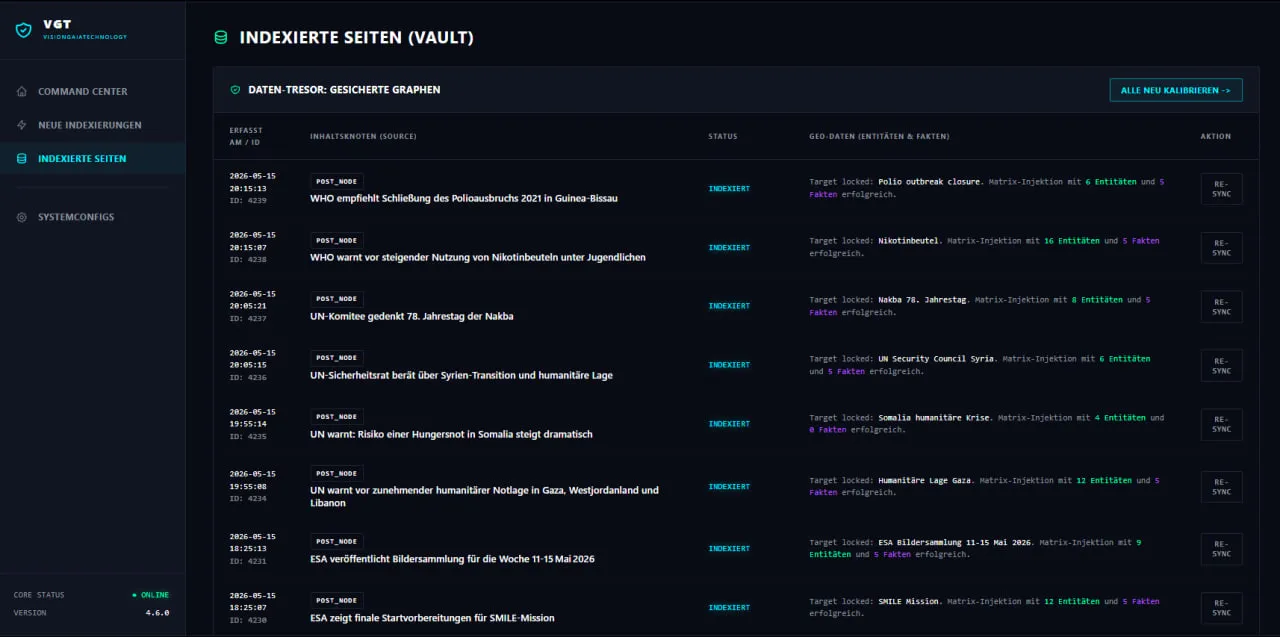Click POST_NODE tag of Nikotinbeuteln row
Image resolution: width=1280 pixels, height=637 pixels.
(337, 240)
